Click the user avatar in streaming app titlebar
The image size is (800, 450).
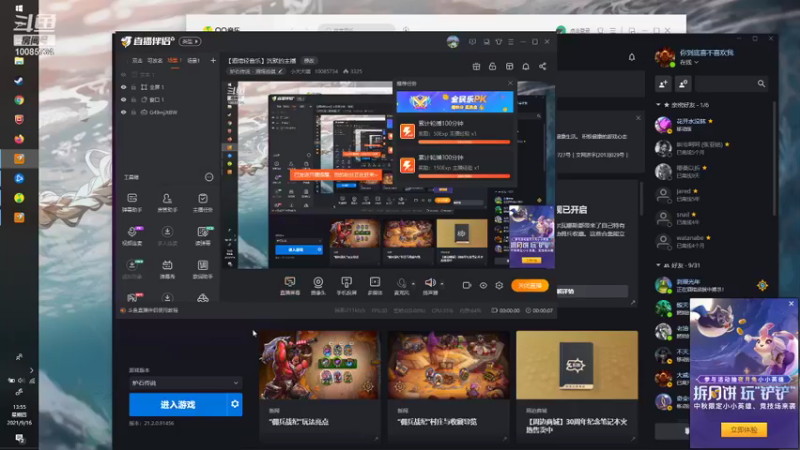point(453,42)
